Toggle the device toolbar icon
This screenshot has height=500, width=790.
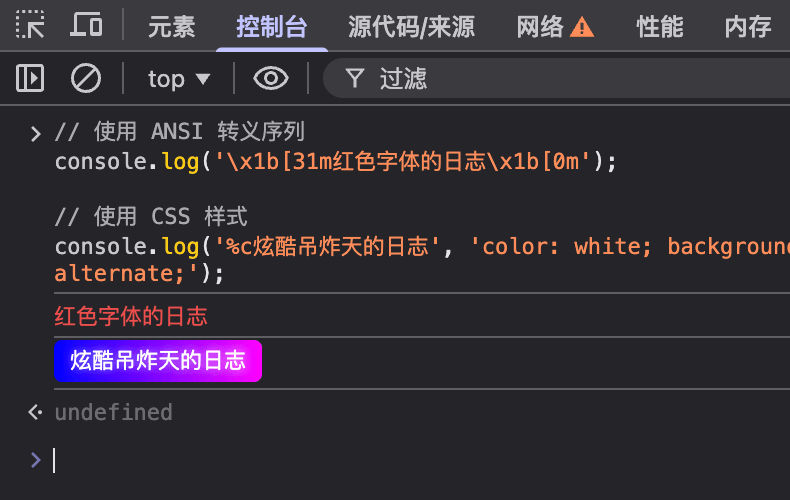pyautogui.click(x=87, y=25)
